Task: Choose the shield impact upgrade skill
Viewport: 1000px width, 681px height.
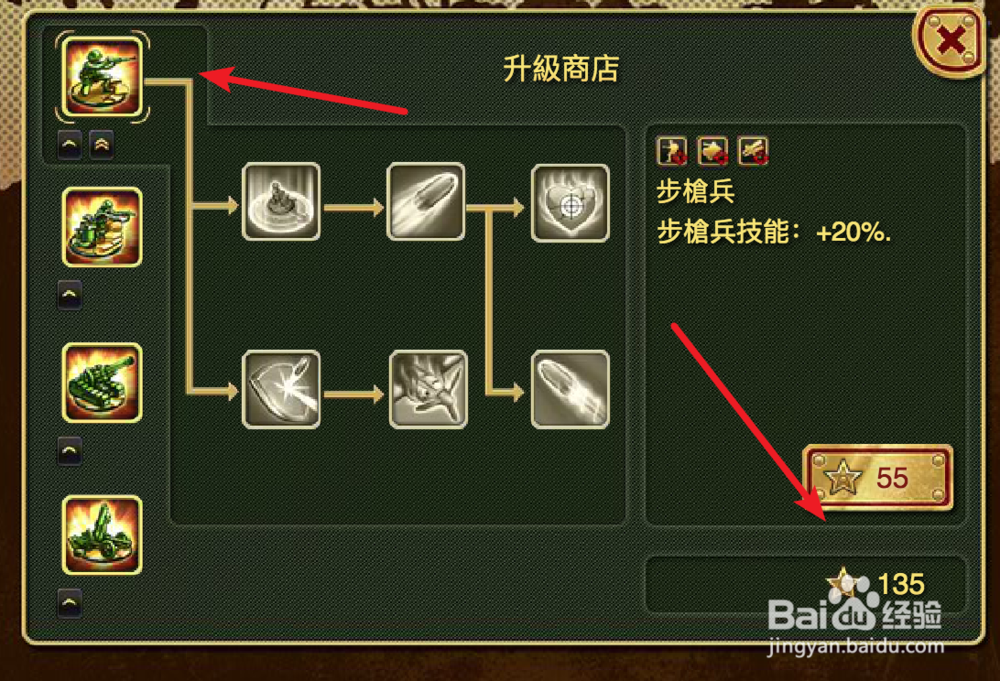Action: pyautogui.click(x=281, y=389)
